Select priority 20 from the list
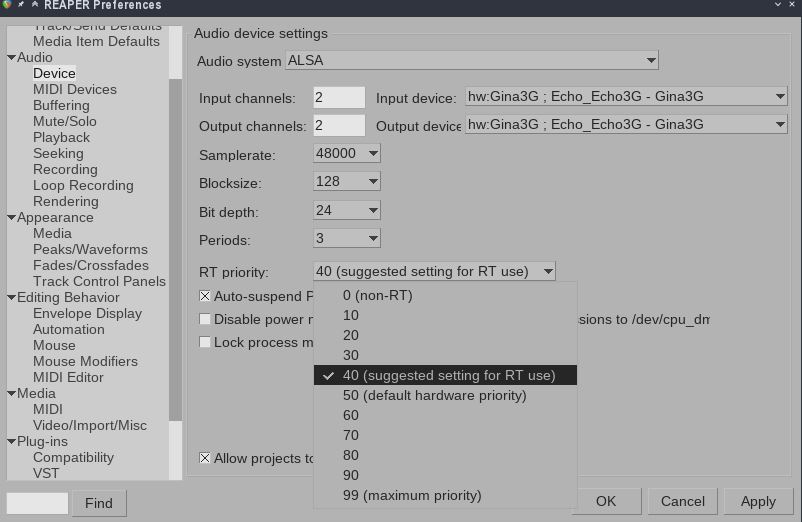 [x=445, y=335]
